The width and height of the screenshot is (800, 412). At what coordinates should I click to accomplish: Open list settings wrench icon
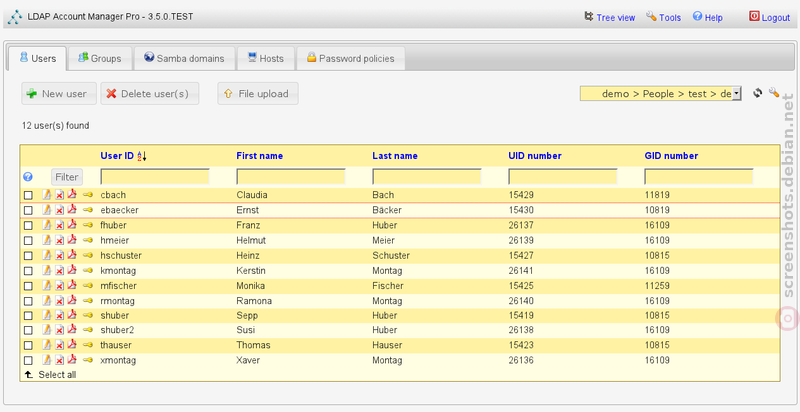[x=774, y=92]
